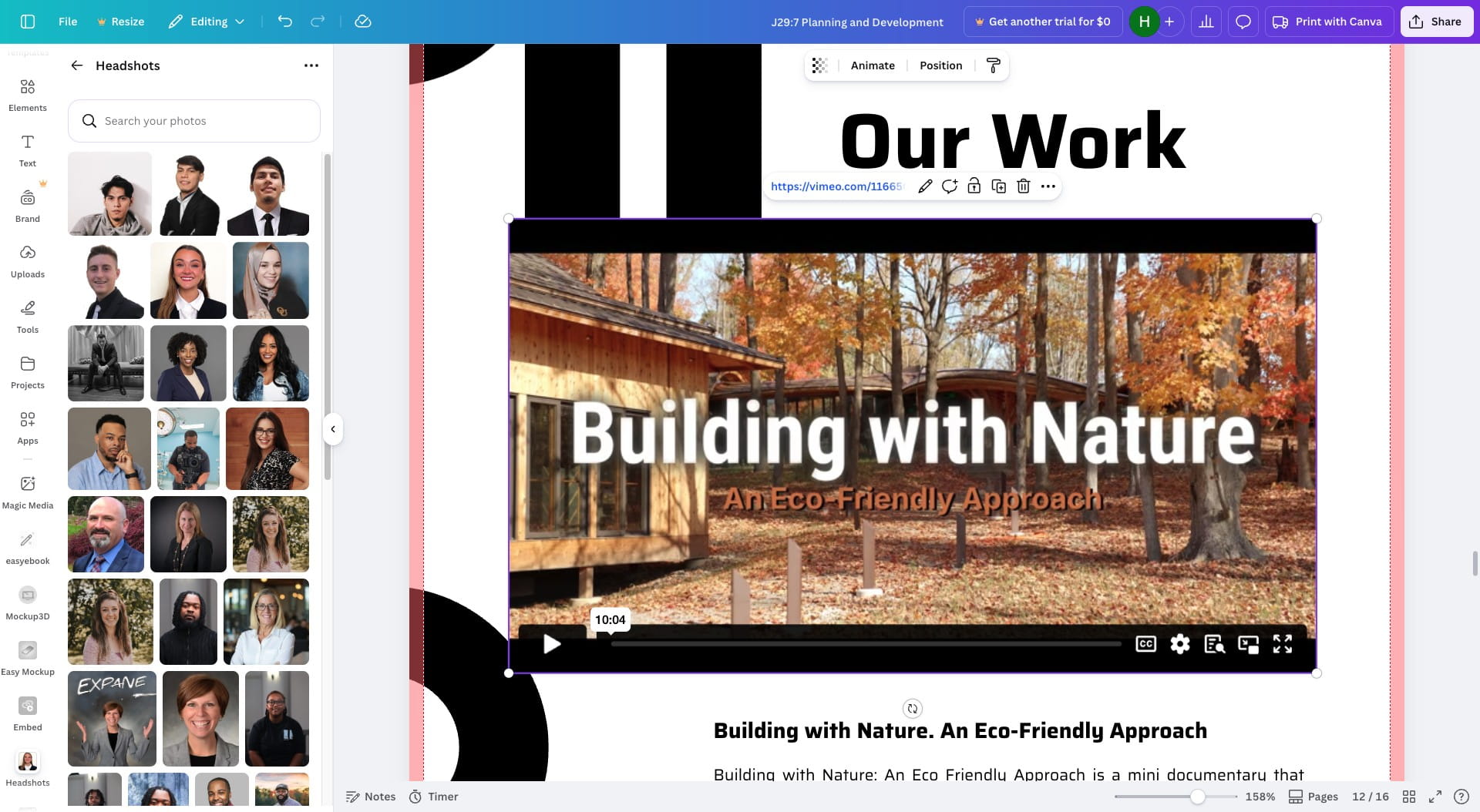Screen dimensions: 1480x812
Task: Open the Magic Media app
Action: (28, 493)
